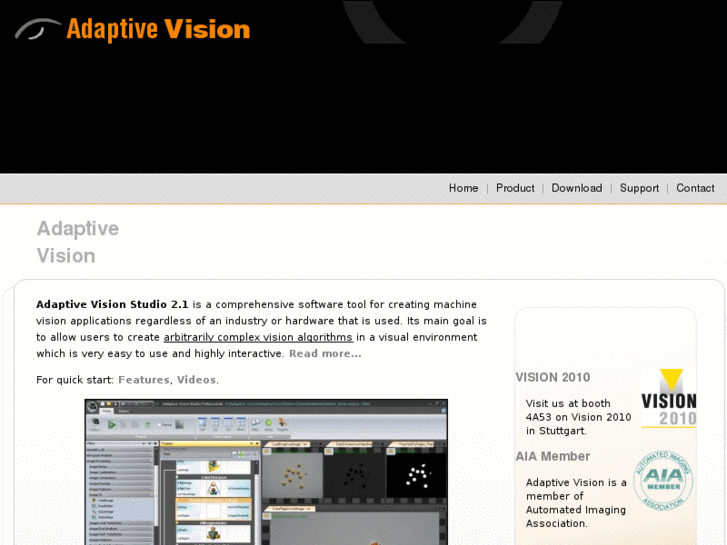Click the text Automated Imaging Association

(576, 517)
